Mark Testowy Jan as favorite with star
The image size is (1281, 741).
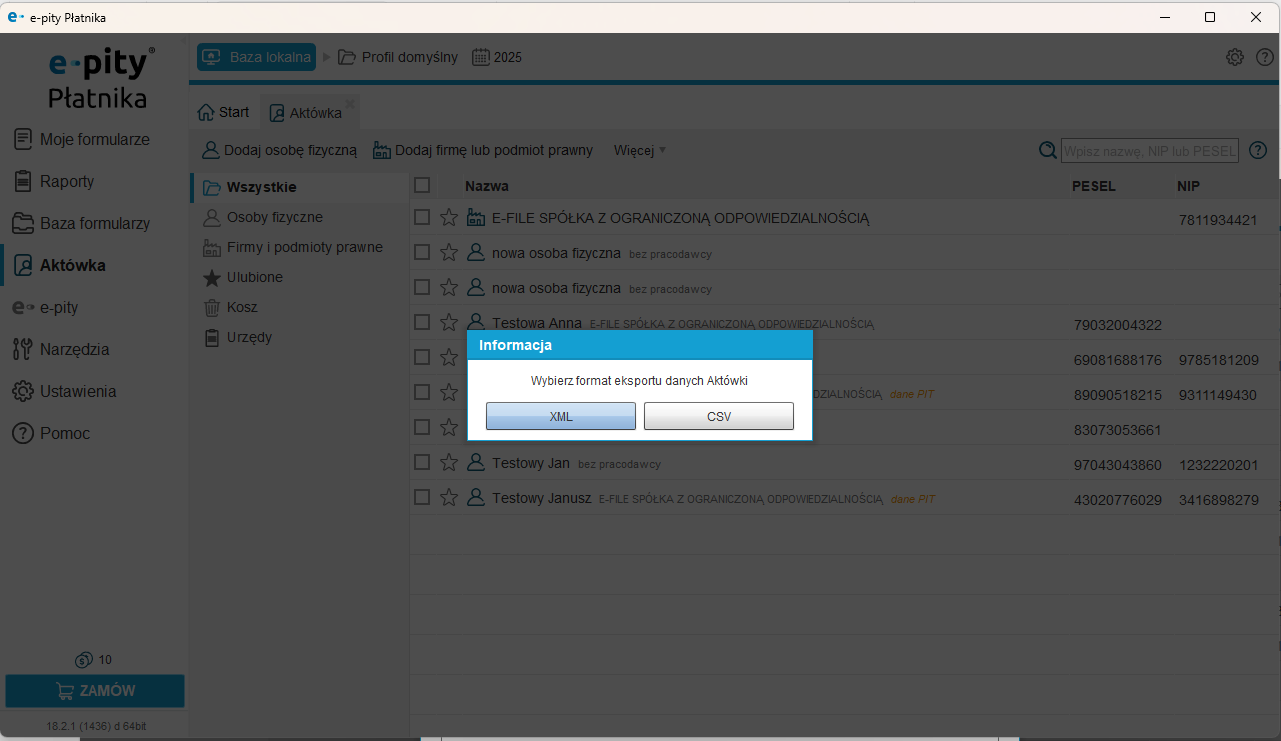(x=449, y=463)
